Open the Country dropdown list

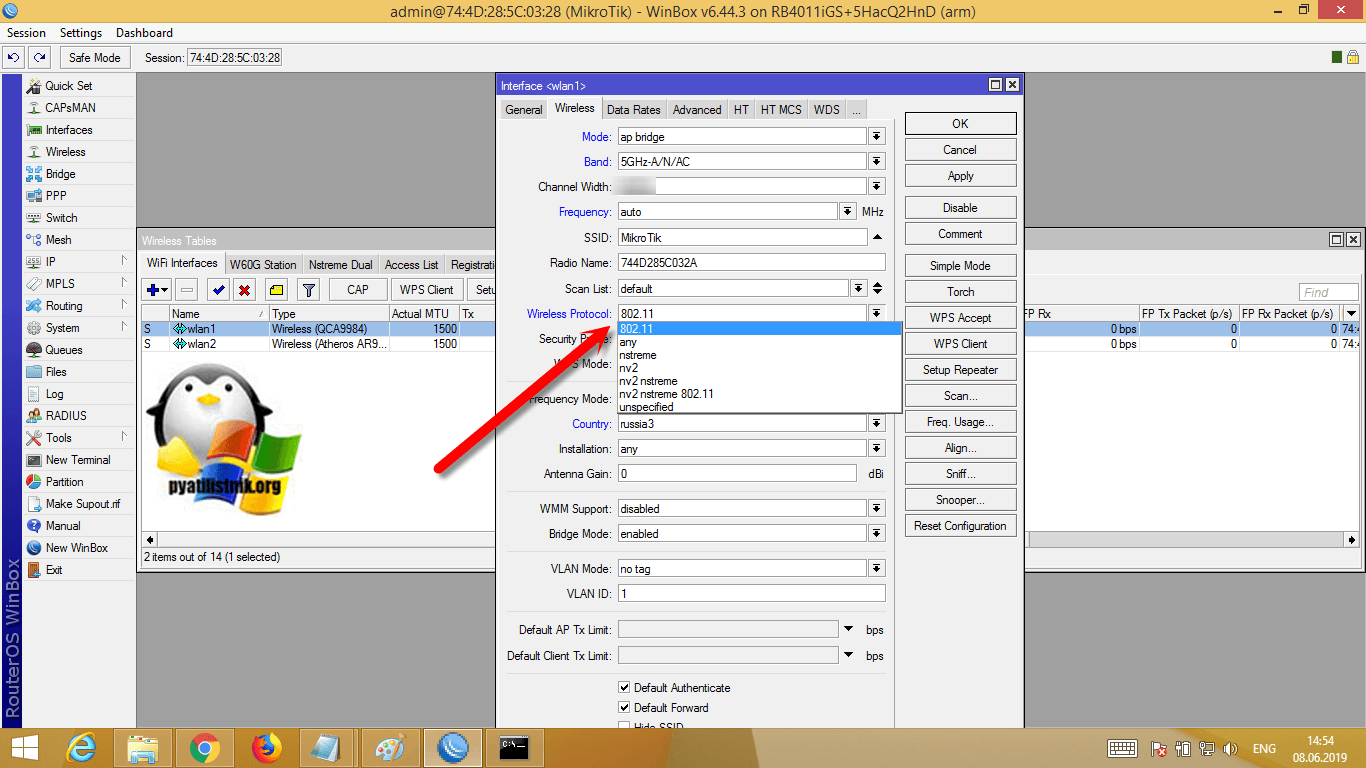point(876,424)
